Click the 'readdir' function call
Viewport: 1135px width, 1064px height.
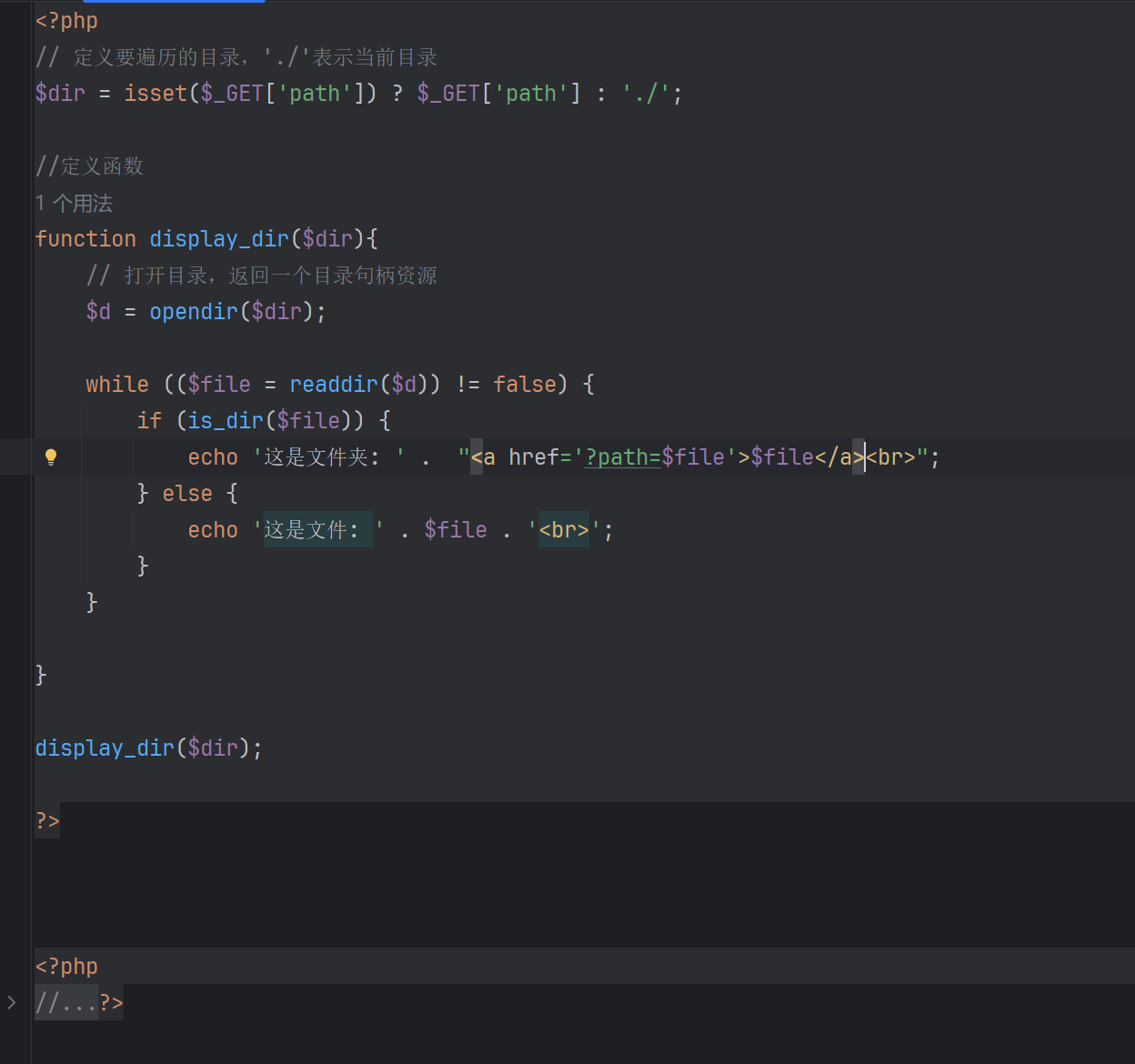(x=334, y=384)
